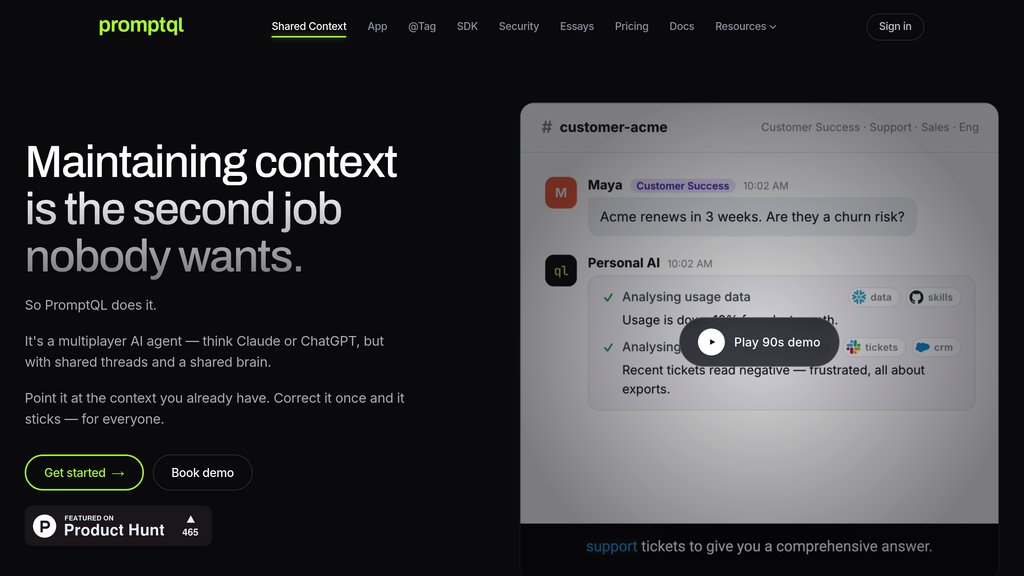Click the Acme renews in 3 weeks message
The width and height of the screenshot is (1024, 576).
point(752,217)
